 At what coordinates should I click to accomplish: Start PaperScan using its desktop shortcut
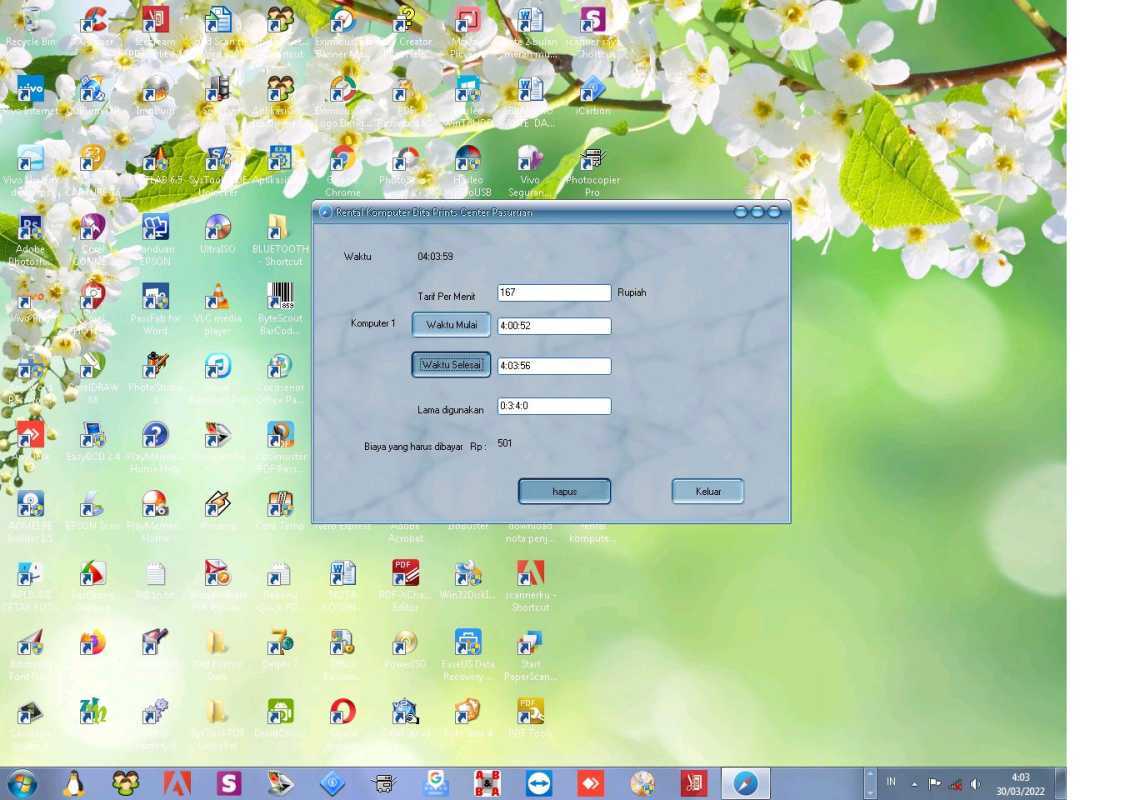[x=530, y=645]
